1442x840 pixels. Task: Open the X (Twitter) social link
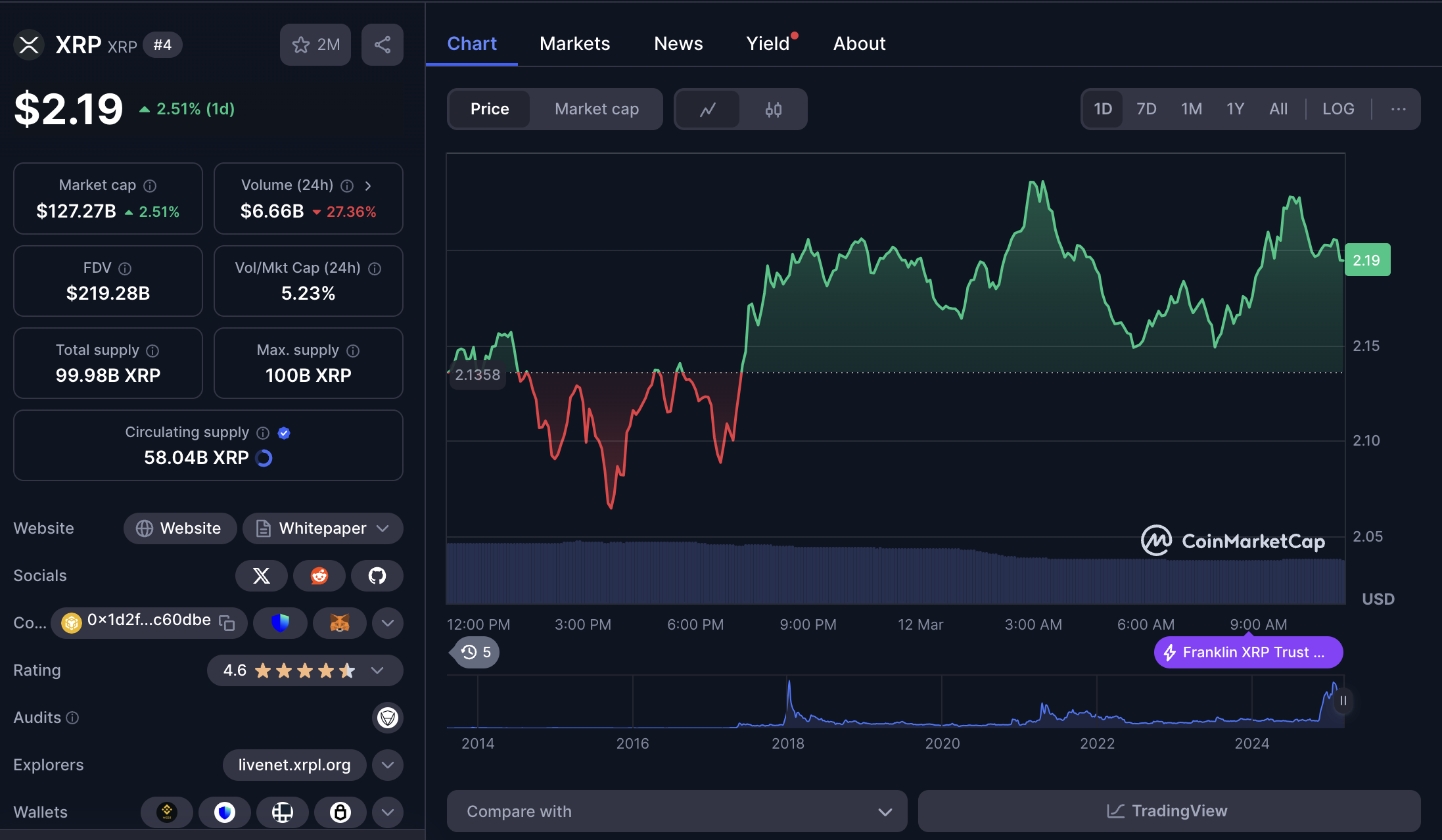262,576
